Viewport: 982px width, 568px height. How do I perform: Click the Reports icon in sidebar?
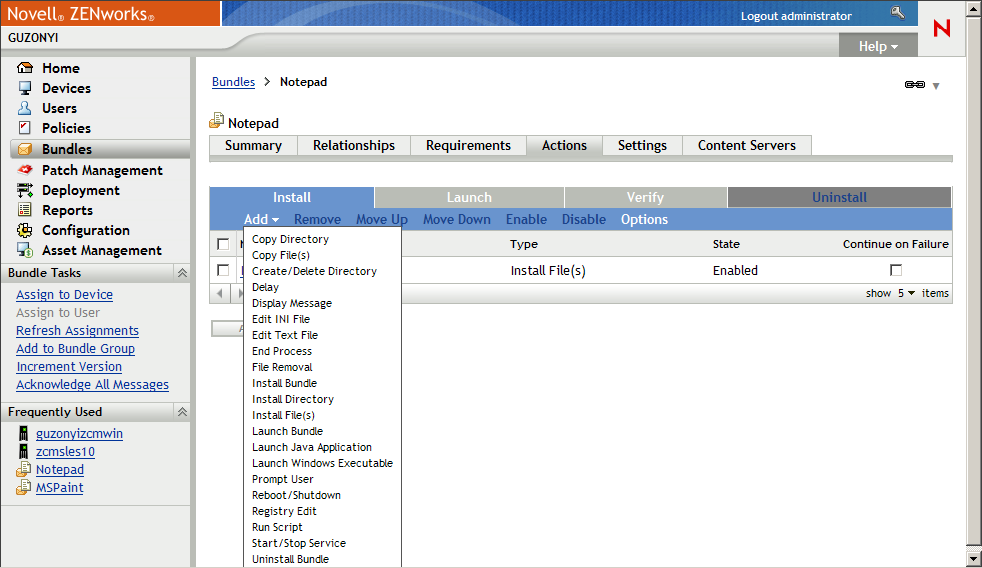[24, 210]
